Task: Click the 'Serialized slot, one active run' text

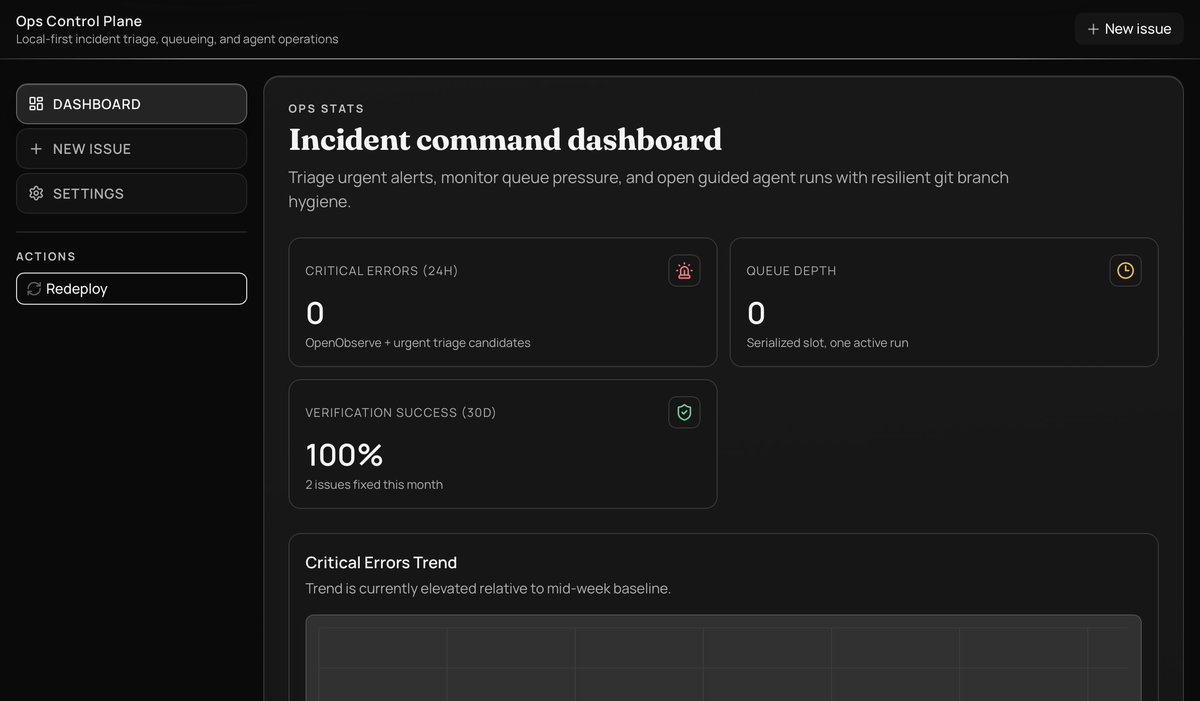Action: (x=827, y=343)
